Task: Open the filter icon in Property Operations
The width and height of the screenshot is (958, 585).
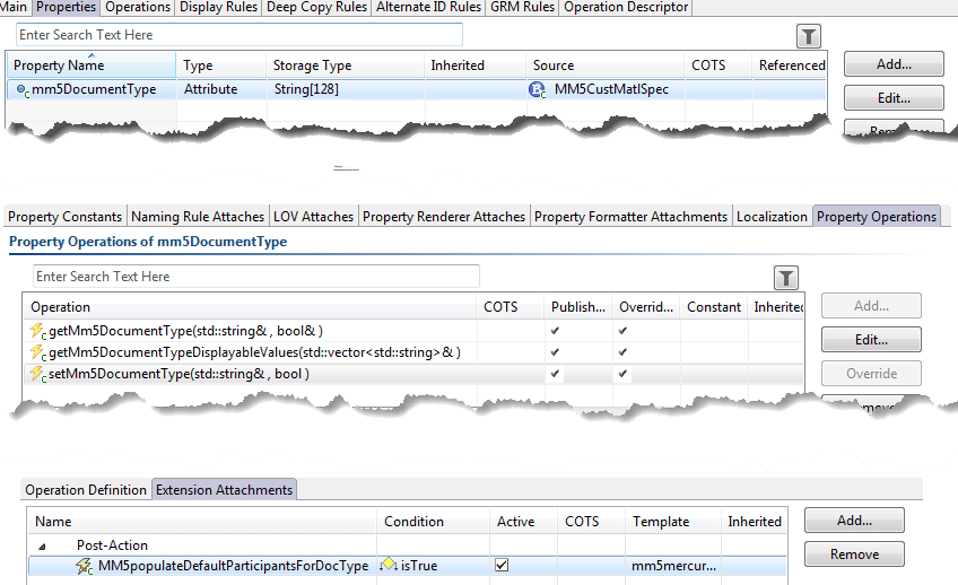Action: click(x=786, y=277)
